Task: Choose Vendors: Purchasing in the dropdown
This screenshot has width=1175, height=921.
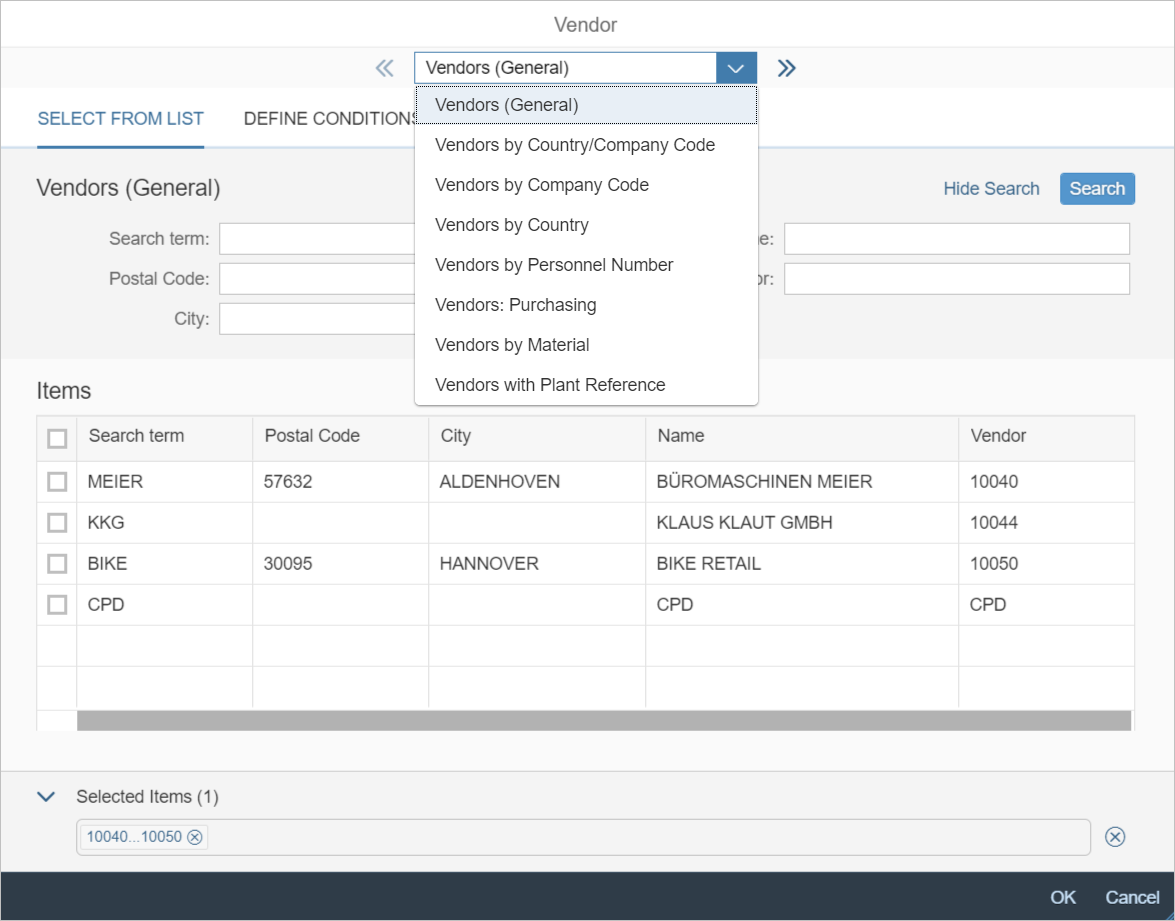Action: pyautogui.click(x=515, y=305)
